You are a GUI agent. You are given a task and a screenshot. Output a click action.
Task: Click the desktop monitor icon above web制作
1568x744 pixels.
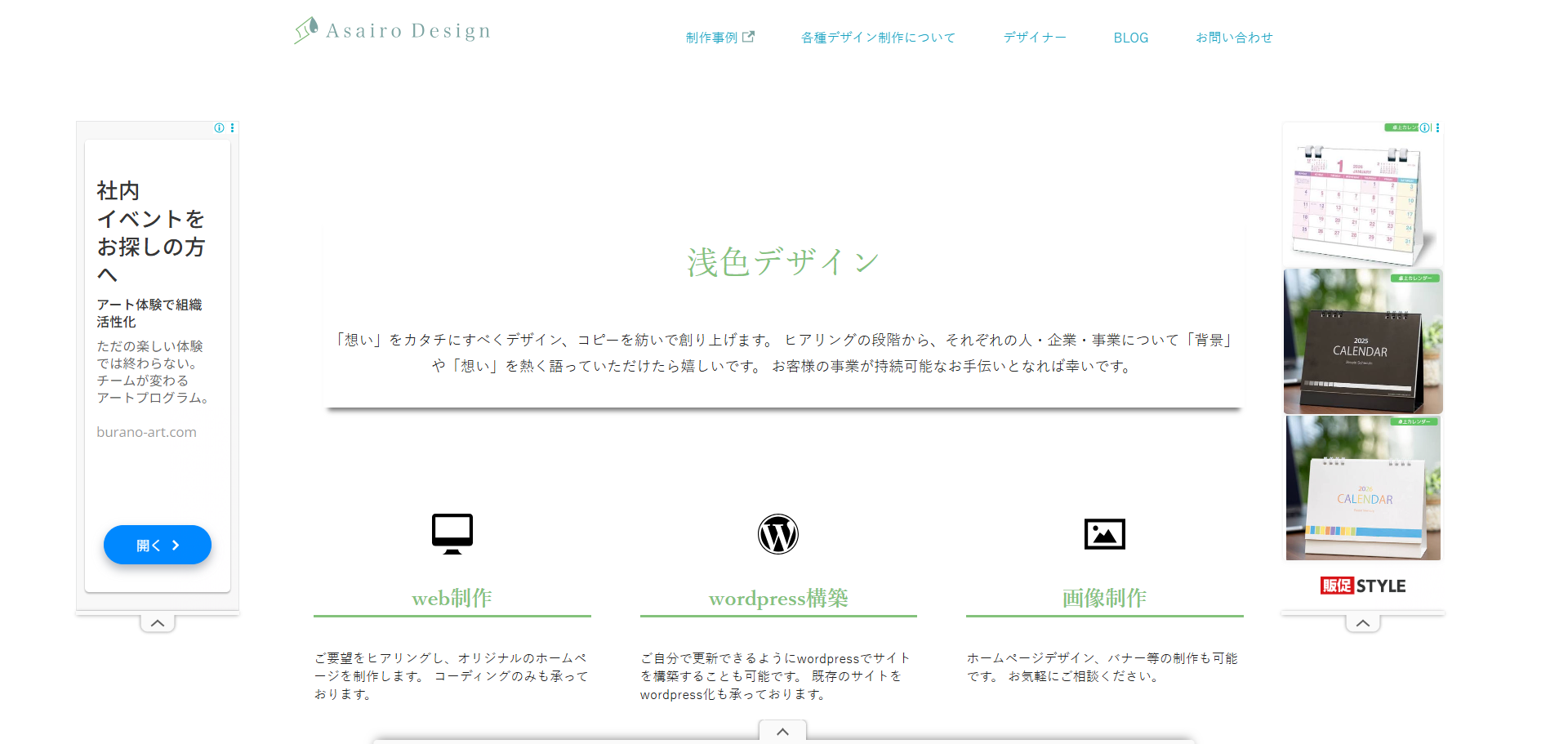tap(452, 534)
